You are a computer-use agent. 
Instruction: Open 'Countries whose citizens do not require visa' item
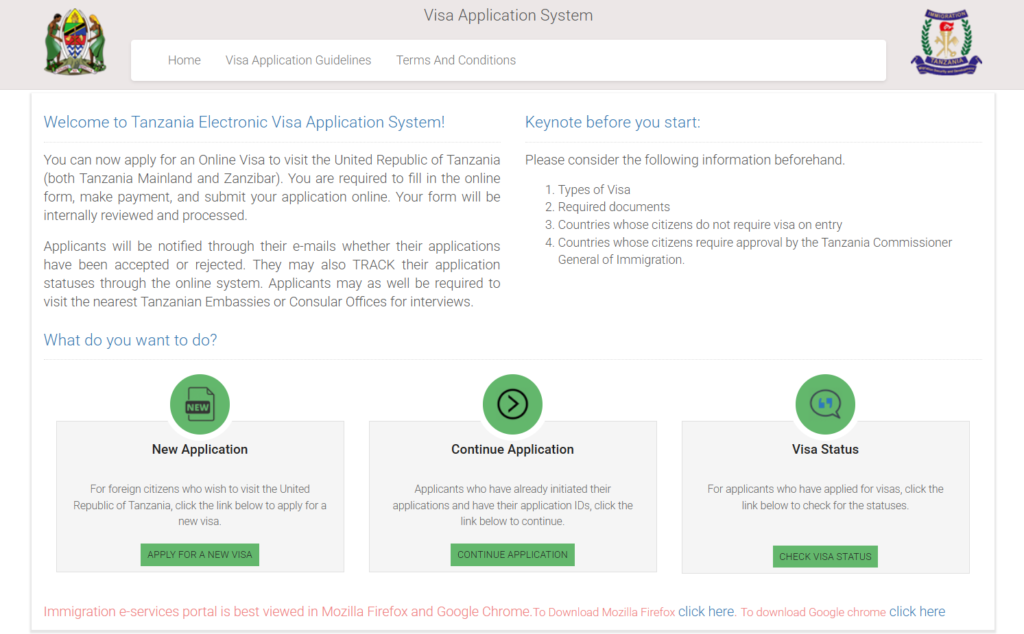(x=700, y=225)
